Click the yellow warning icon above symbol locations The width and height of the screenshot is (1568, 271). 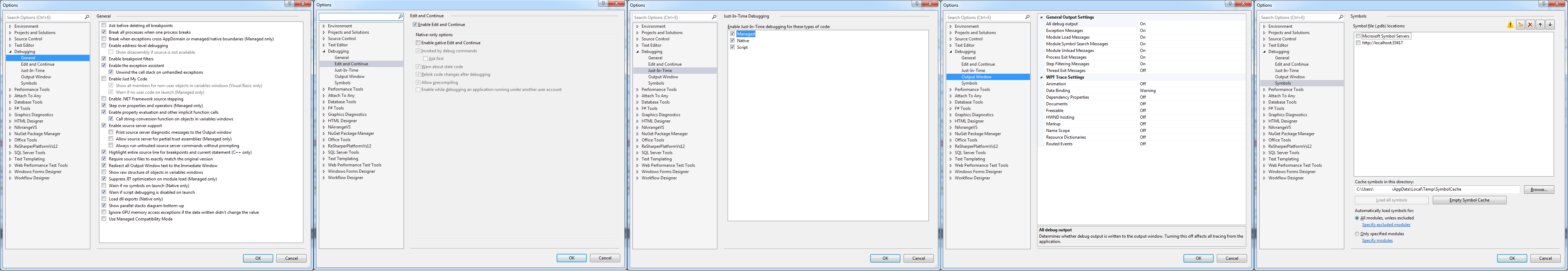coord(1510,25)
